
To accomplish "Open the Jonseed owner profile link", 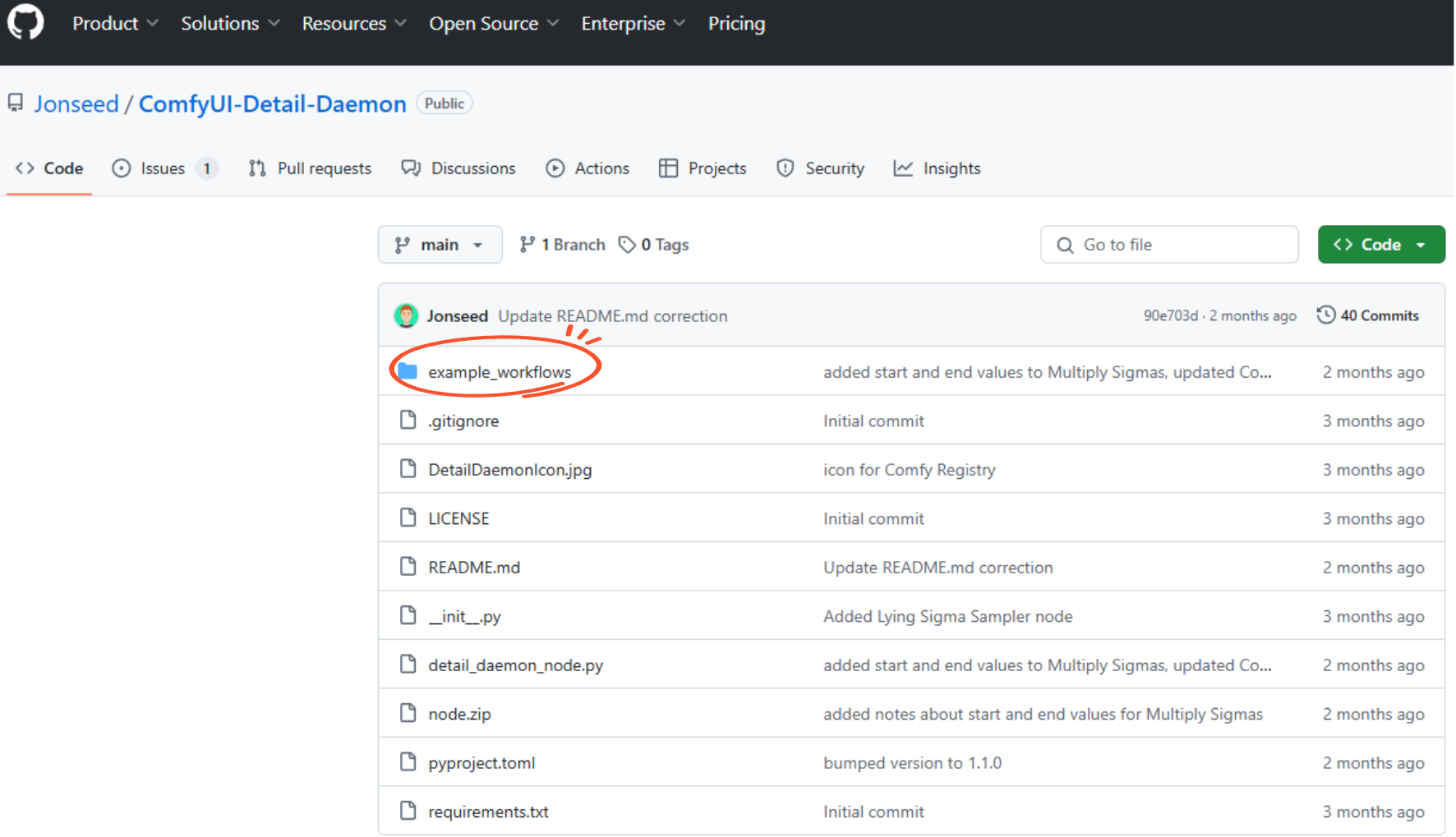I will click(76, 104).
